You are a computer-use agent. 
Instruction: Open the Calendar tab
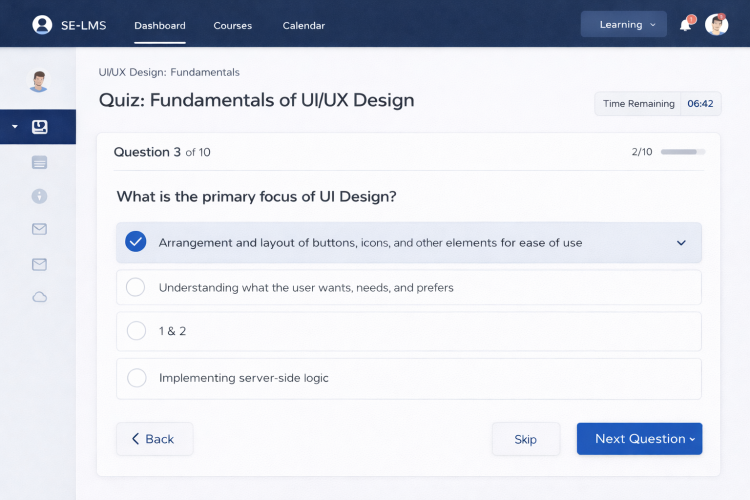(x=304, y=26)
